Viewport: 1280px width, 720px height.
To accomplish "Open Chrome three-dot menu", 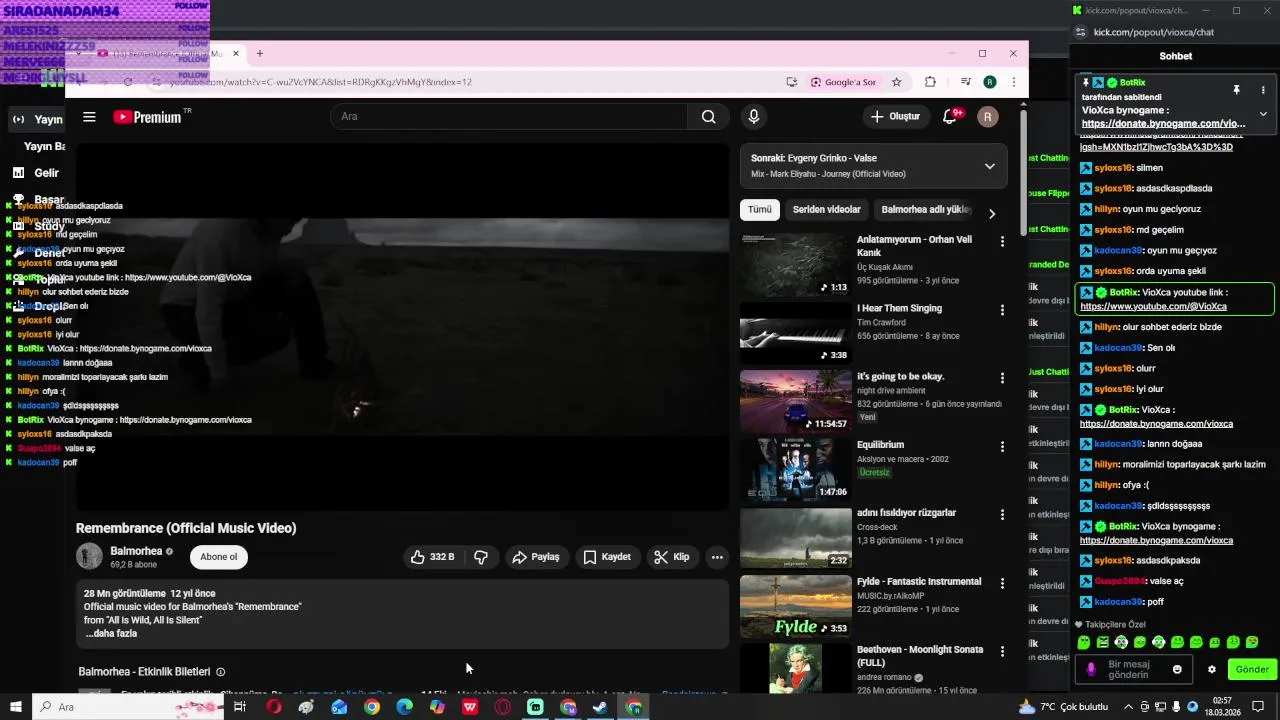I will point(1014,82).
